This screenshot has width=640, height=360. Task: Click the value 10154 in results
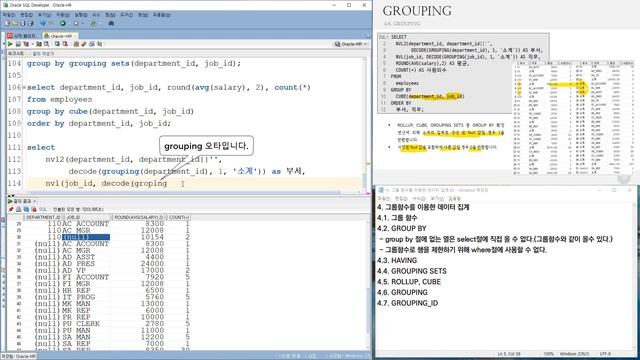152,237
